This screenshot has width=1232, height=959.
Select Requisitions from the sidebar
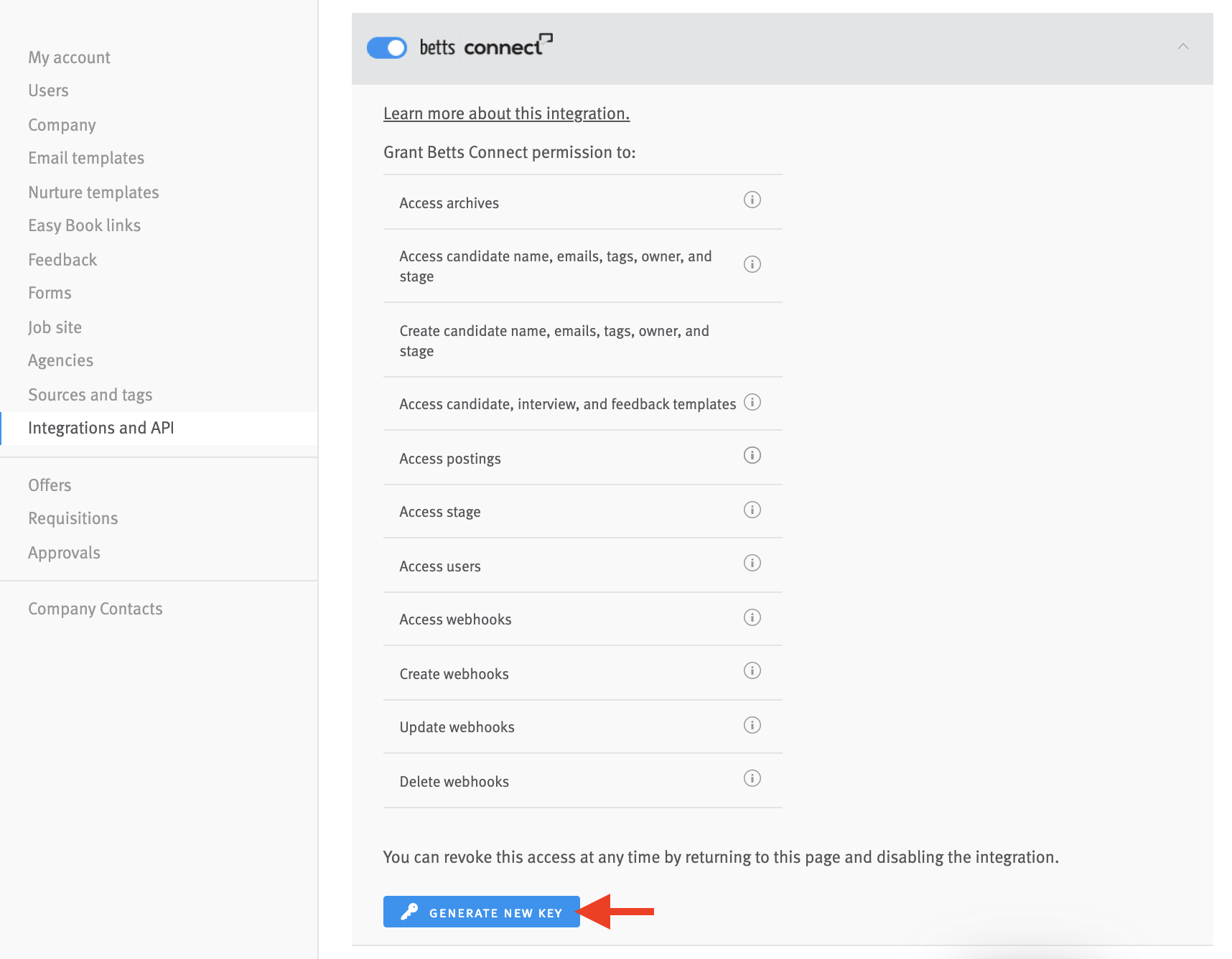tap(73, 518)
